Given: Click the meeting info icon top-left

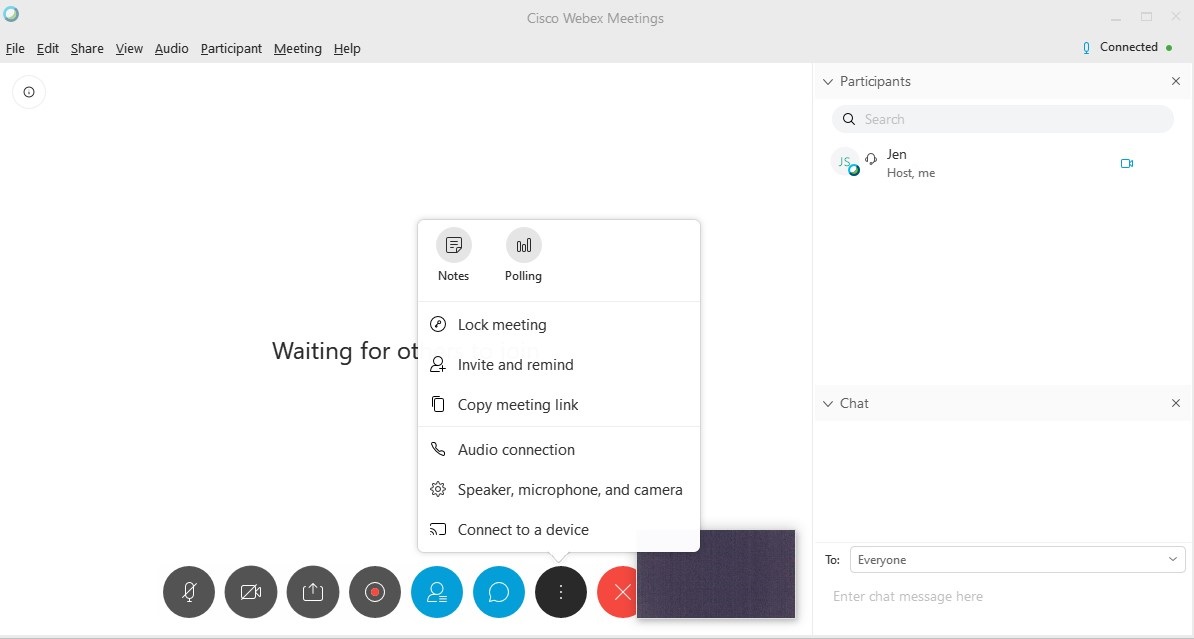Looking at the screenshot, I should (29, 92).
